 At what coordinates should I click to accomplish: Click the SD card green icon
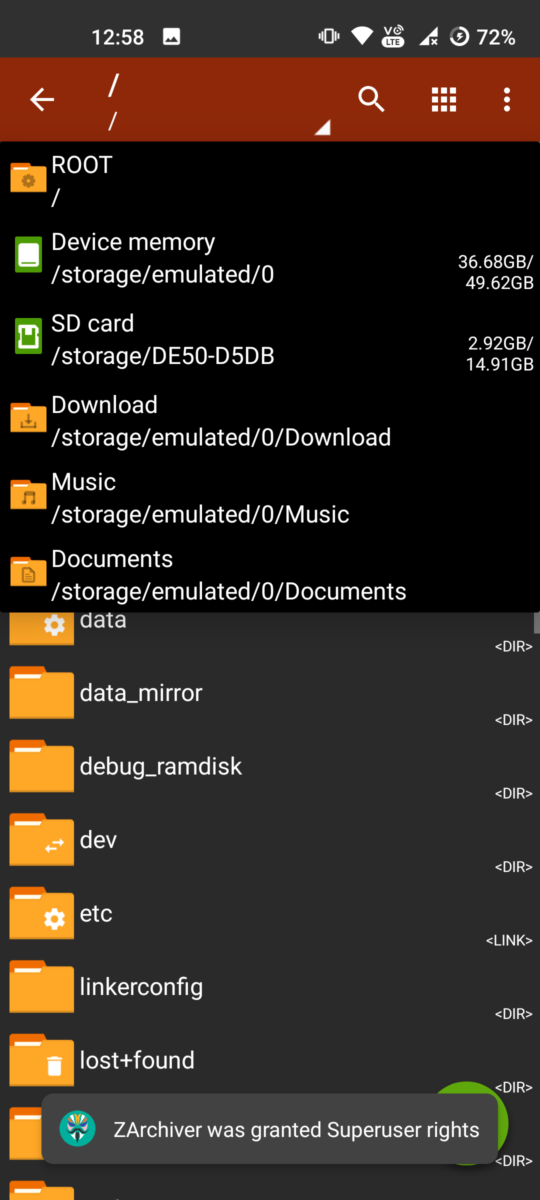28,336
